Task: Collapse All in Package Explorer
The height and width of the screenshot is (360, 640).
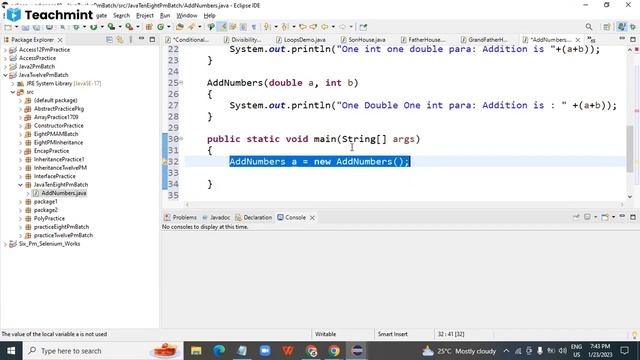Action: pos(109,40)
